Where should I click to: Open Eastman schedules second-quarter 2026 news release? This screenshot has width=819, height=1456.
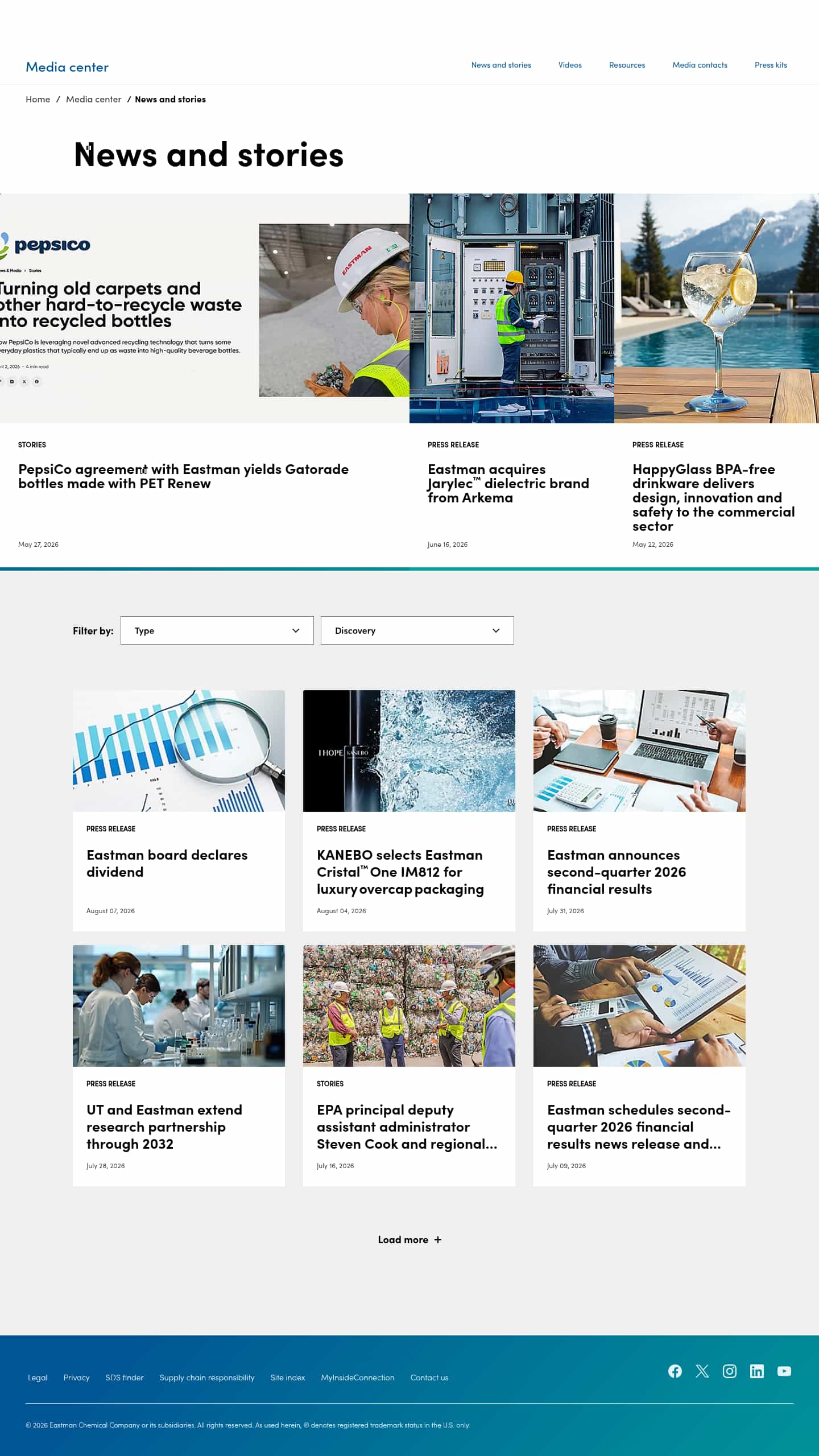click(x=639, y=1127)
